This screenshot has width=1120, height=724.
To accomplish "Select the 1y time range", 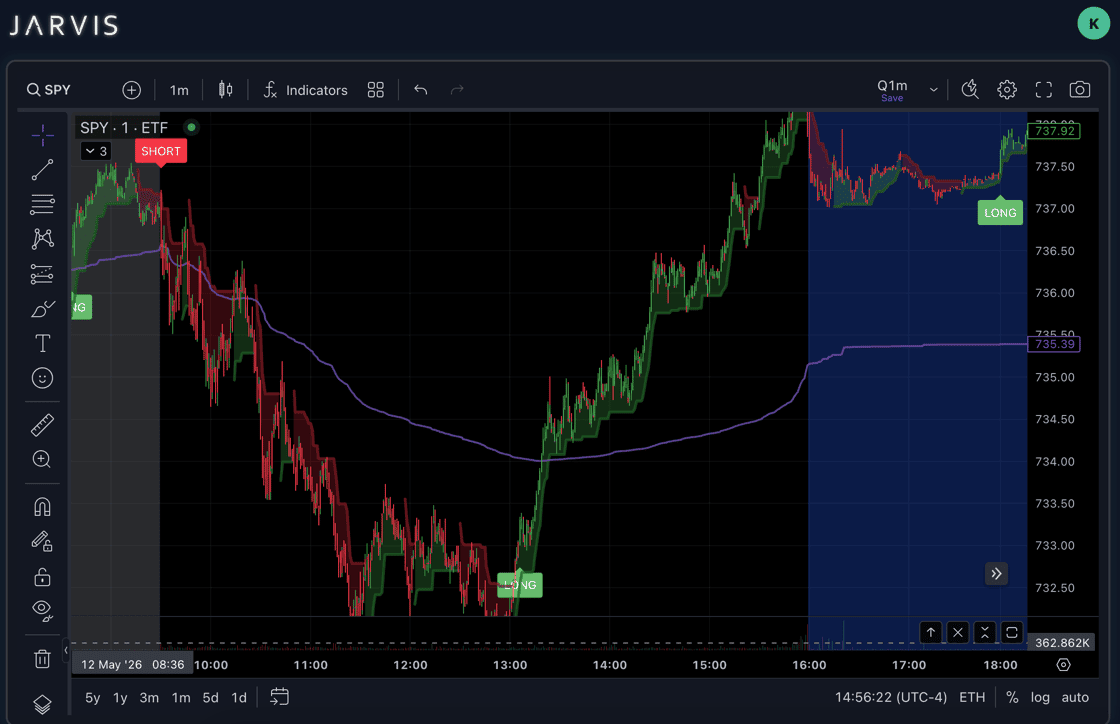I will [120, 698].
